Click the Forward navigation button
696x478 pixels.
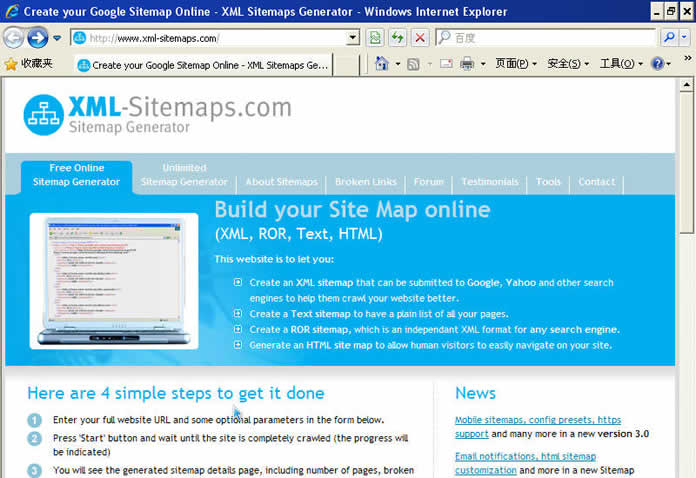click(x=38, y=38)
